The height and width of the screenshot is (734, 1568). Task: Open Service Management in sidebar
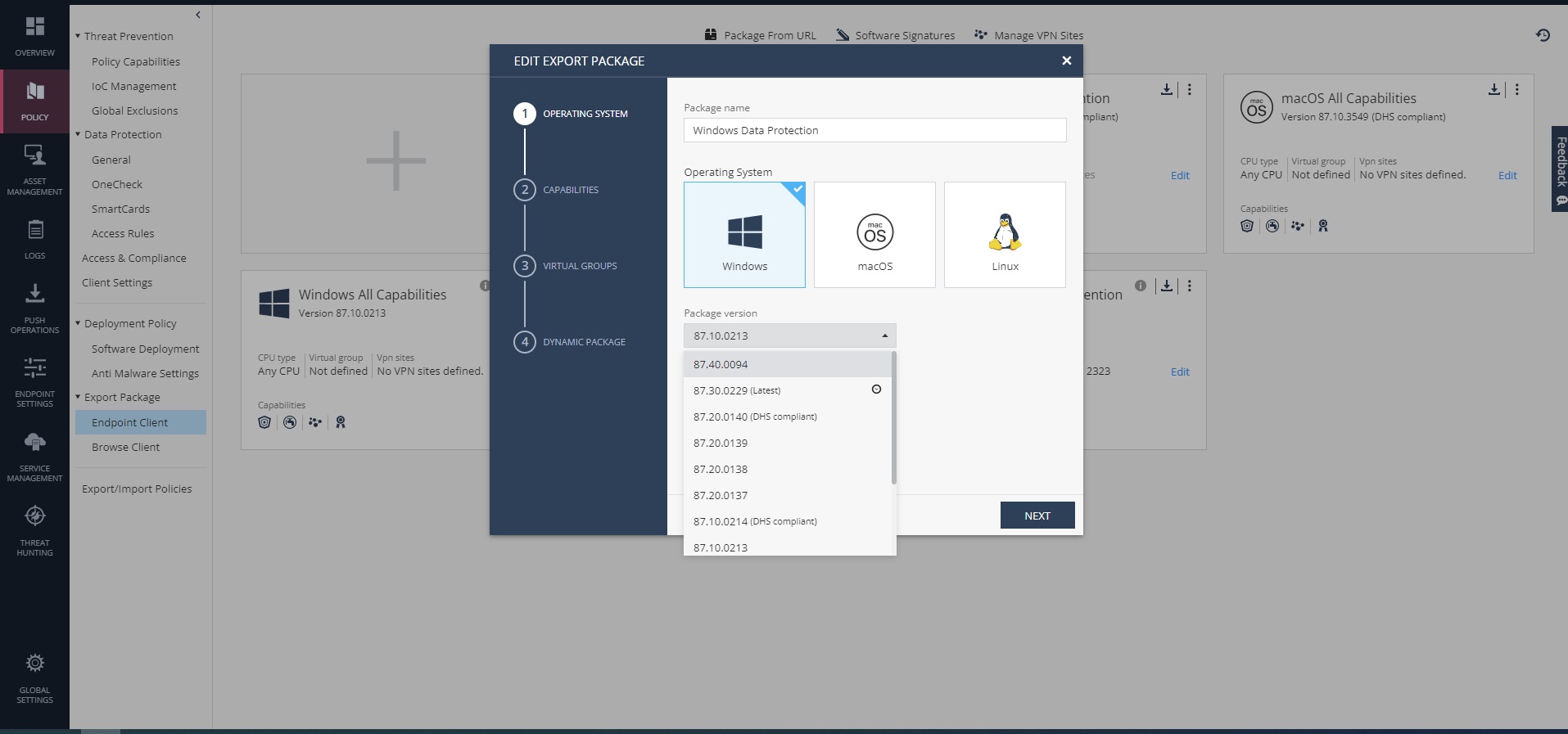[x=34, y=457]
